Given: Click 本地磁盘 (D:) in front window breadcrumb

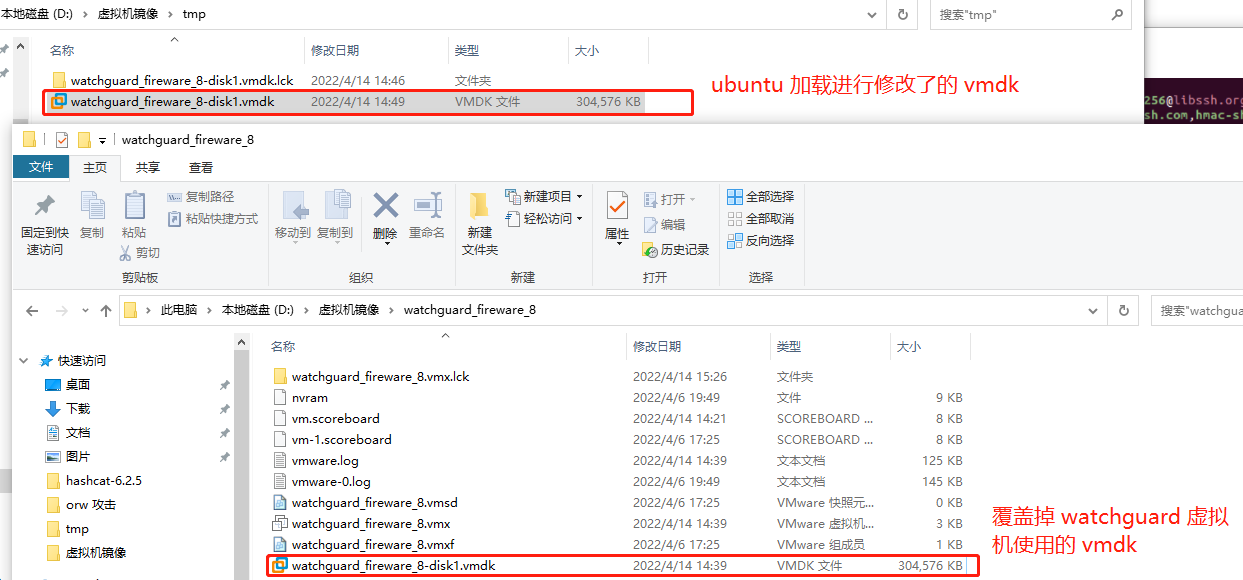Looking at the screenshot, I should [257, 310].
